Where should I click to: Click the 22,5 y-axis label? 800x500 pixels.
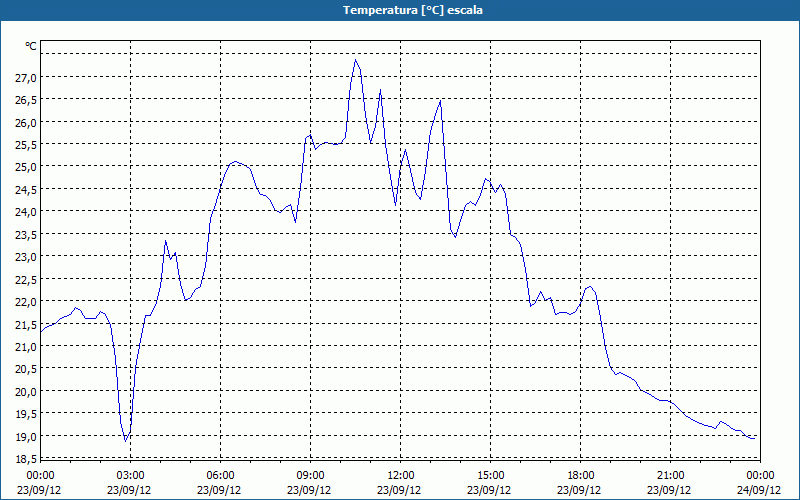point(26,279)
